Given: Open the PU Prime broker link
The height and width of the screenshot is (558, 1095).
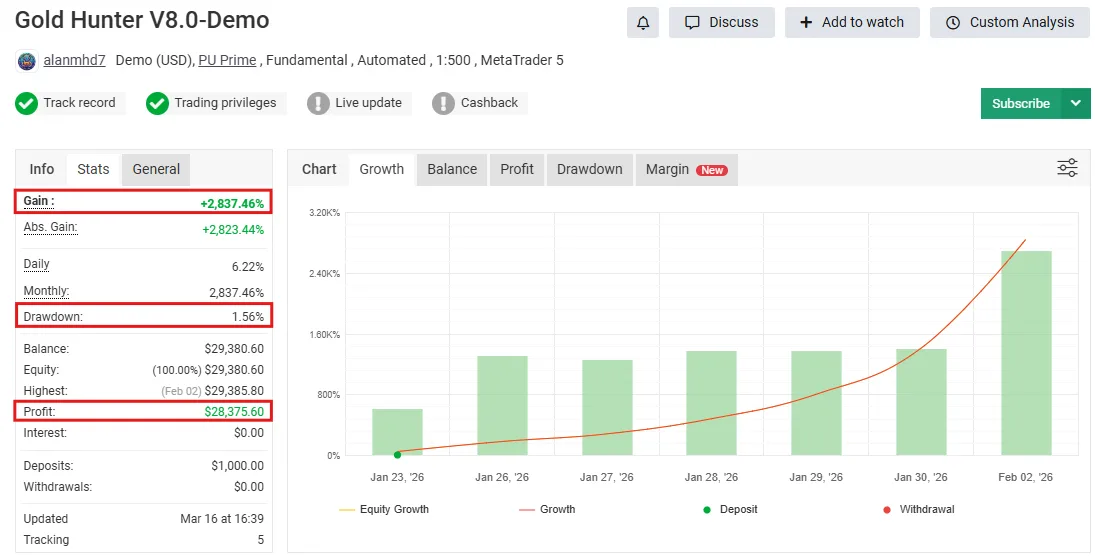Looking at the screenshot, I should (x=227, y=60).
